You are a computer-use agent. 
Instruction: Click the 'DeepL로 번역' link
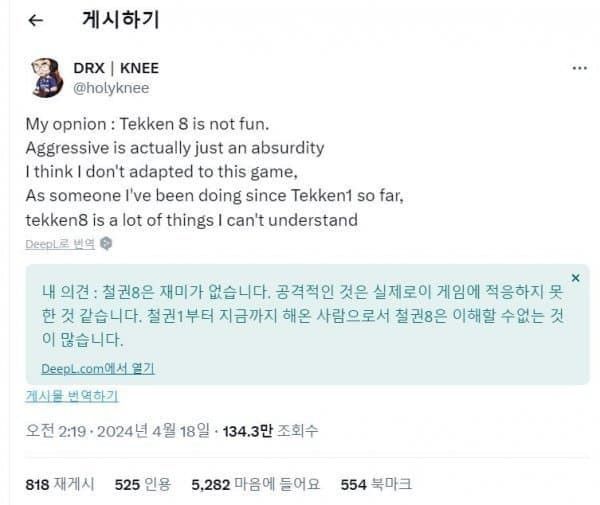pyautogui.click(x=60, y=244)
